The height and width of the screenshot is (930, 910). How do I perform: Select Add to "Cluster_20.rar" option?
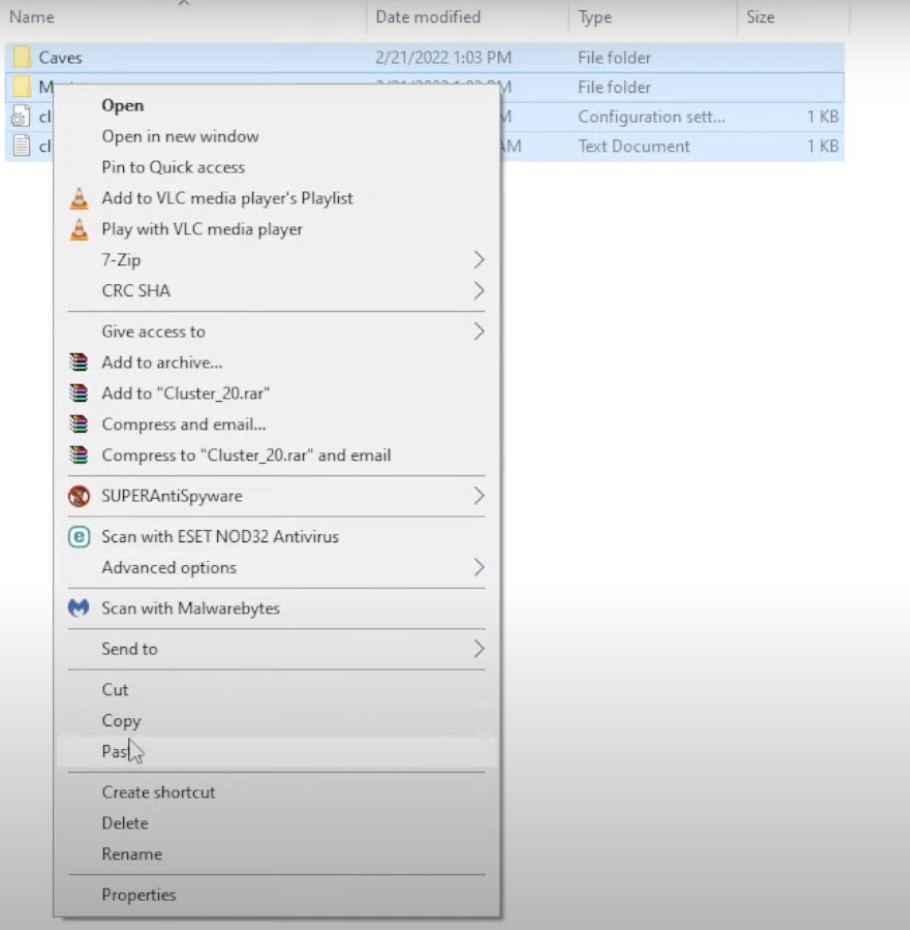point(185,394)
